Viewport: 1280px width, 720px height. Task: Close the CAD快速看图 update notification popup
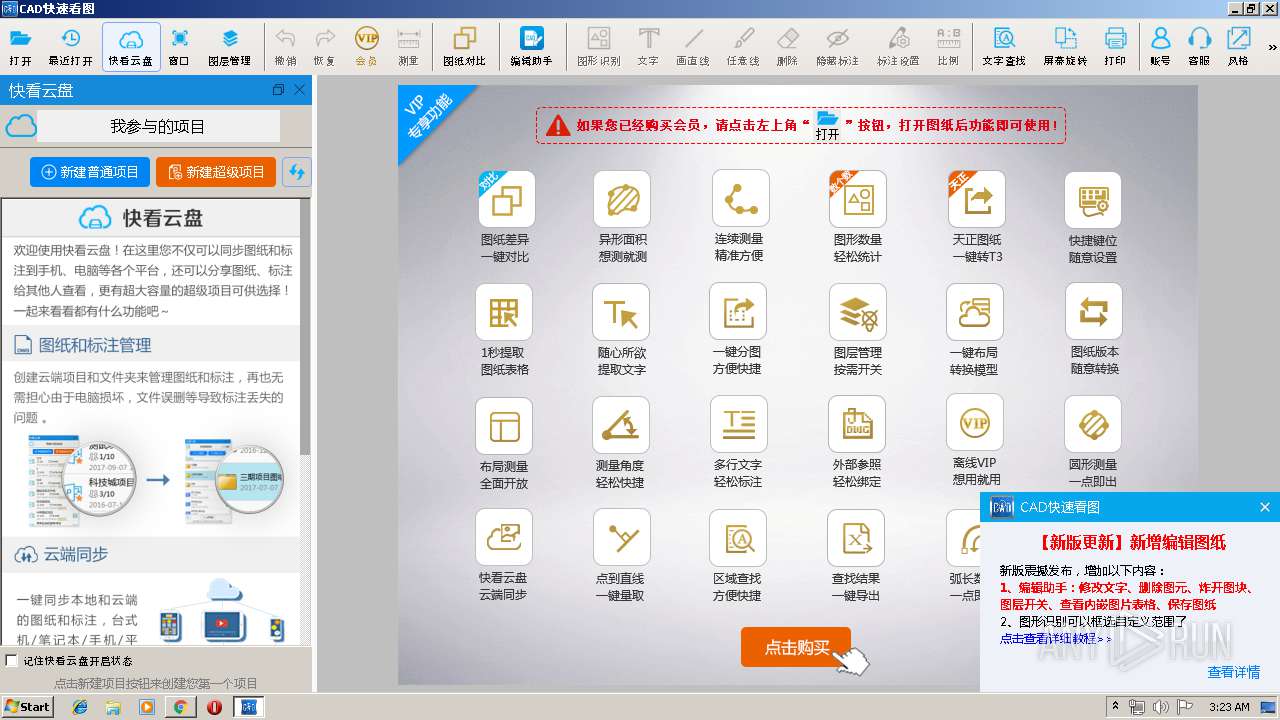coord(1264,507)
